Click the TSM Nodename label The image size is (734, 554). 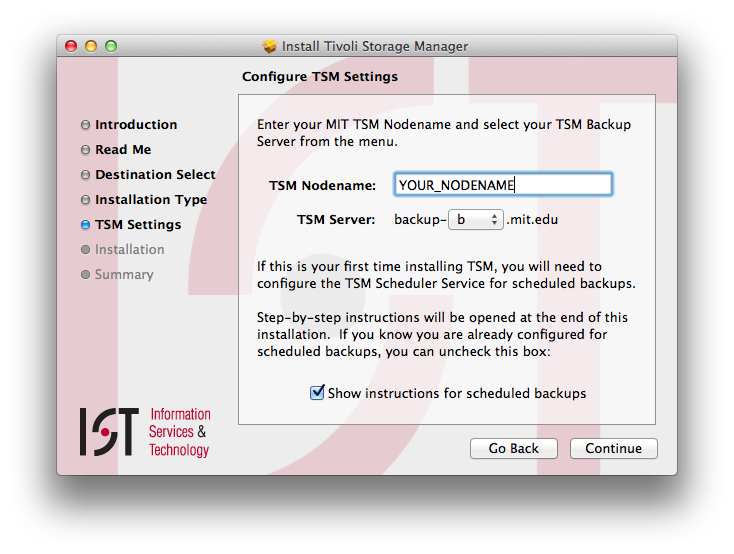[323, 185]
